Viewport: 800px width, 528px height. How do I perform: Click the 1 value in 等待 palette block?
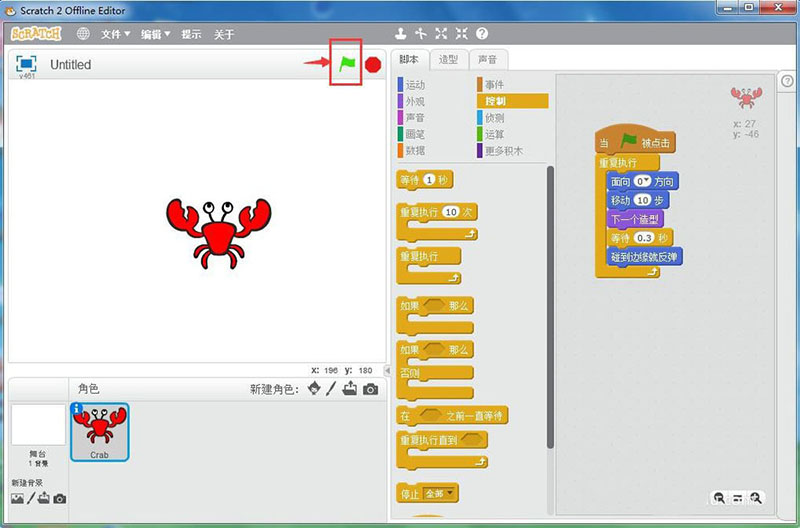pyautogui.click(x=429, y=180)
